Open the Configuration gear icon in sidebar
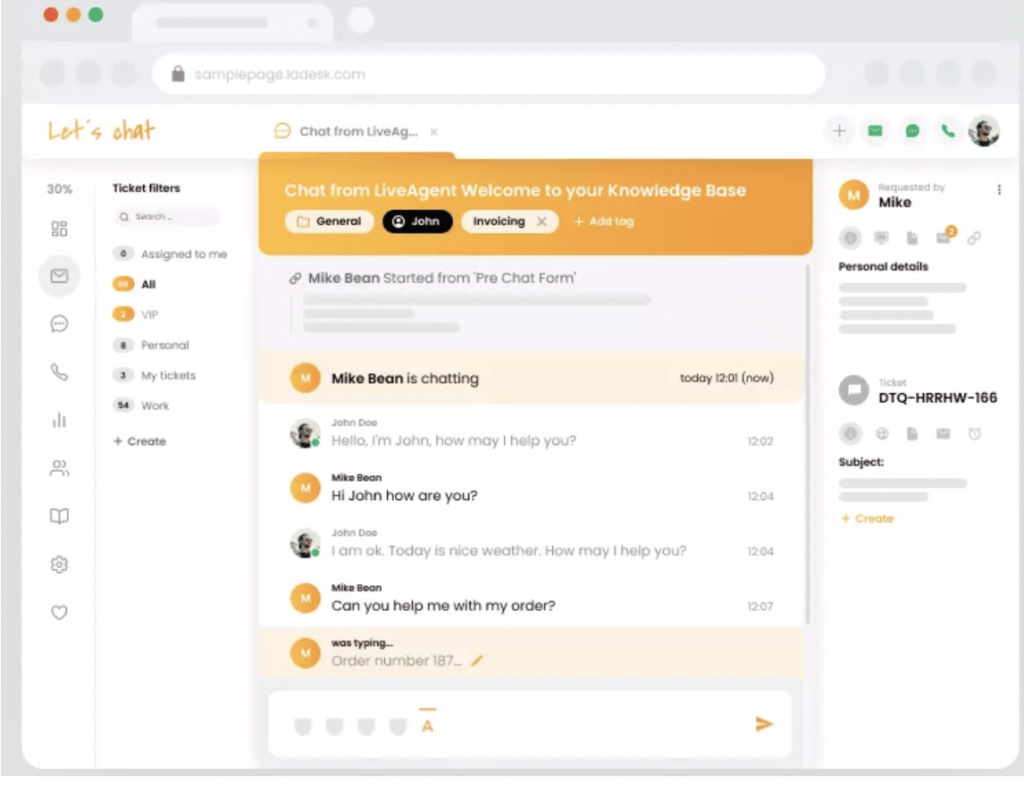 pos(59,564)
